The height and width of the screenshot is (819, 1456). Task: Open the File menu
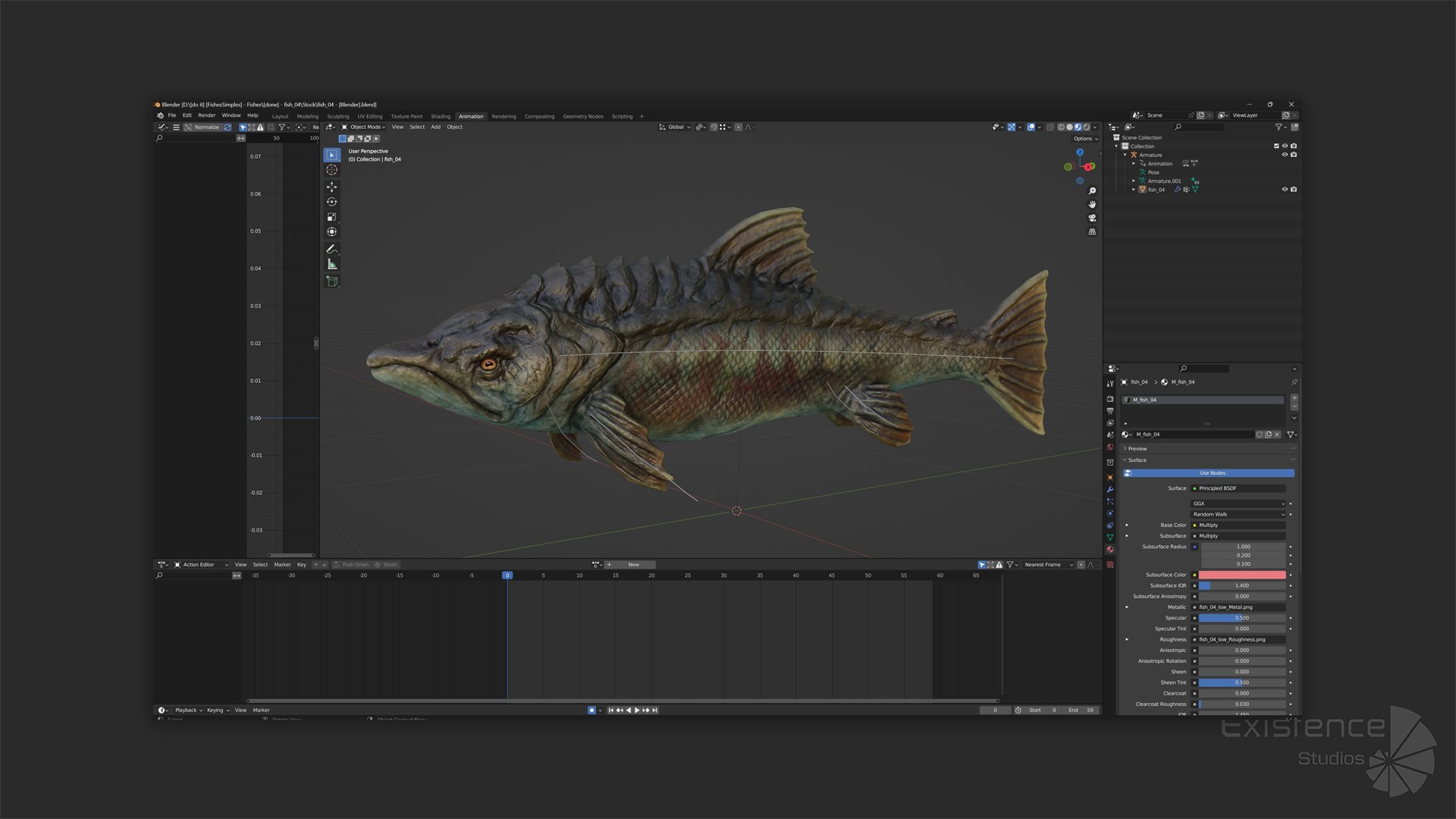tap(172, 115)
